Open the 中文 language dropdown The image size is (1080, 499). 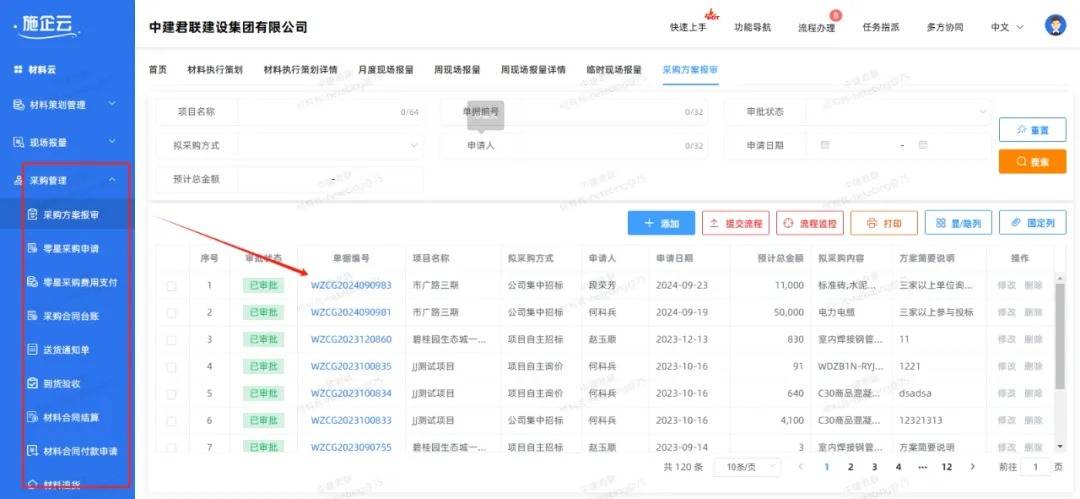coord(1007,28)
